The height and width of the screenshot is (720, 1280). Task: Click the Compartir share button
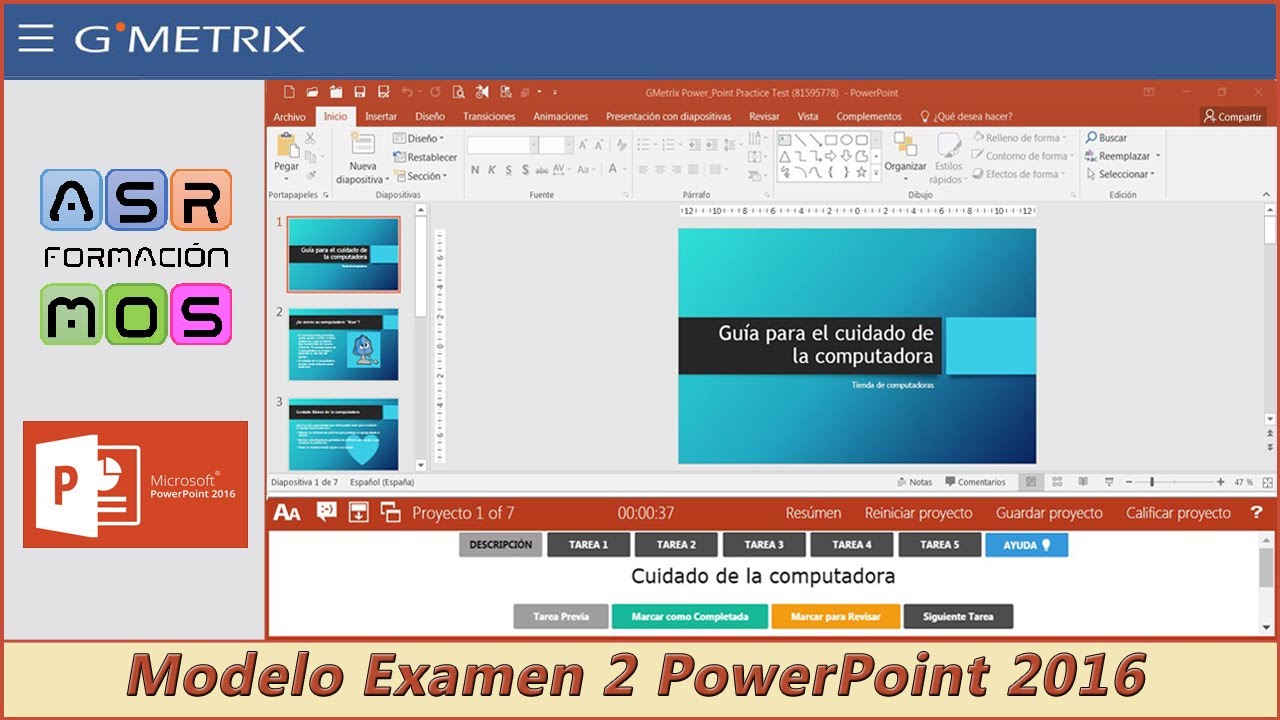[x=1233, y=116]
